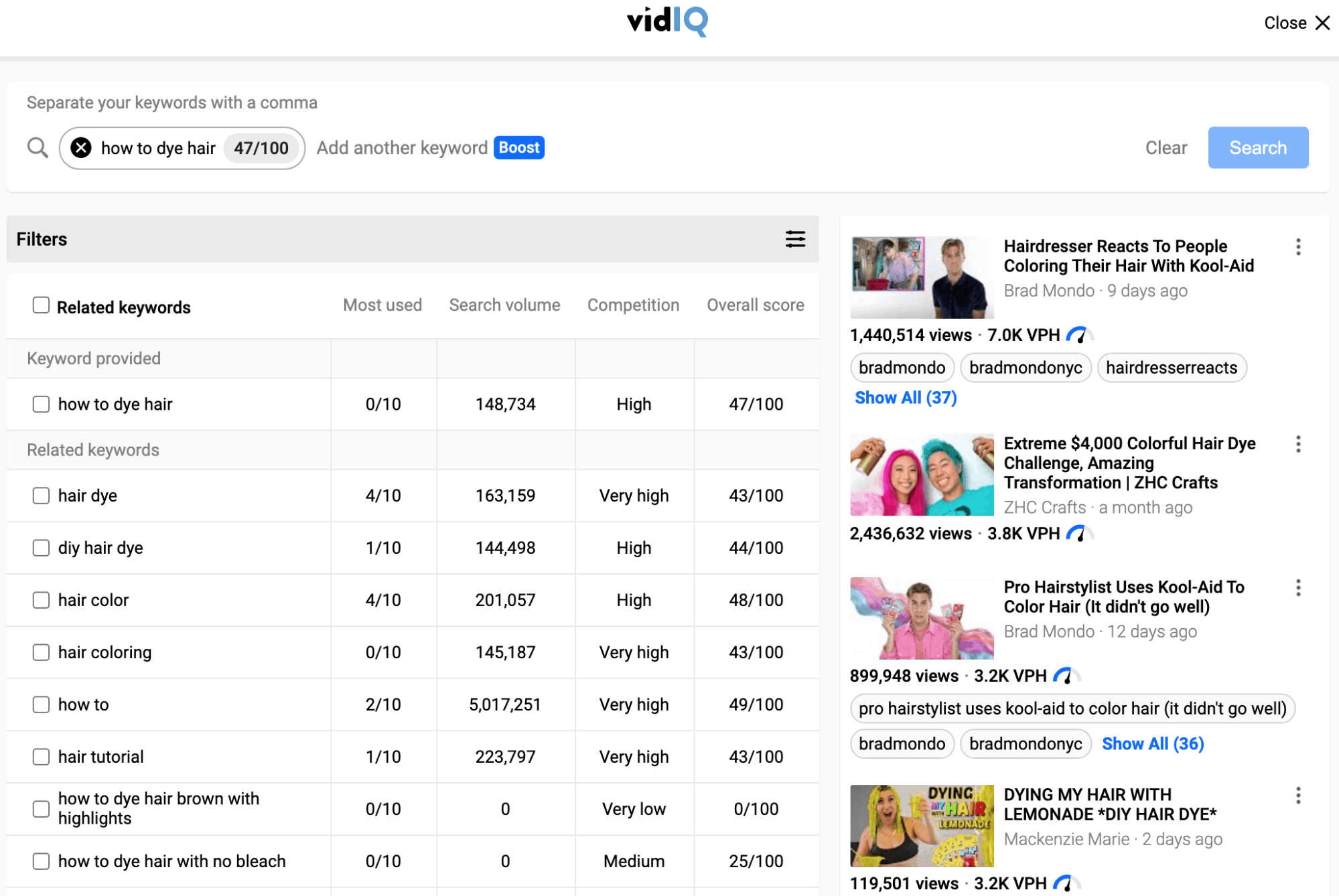The image size is (1339, 896).
Task: Select the Related keywords header checkbox
Action: (41, 305)
